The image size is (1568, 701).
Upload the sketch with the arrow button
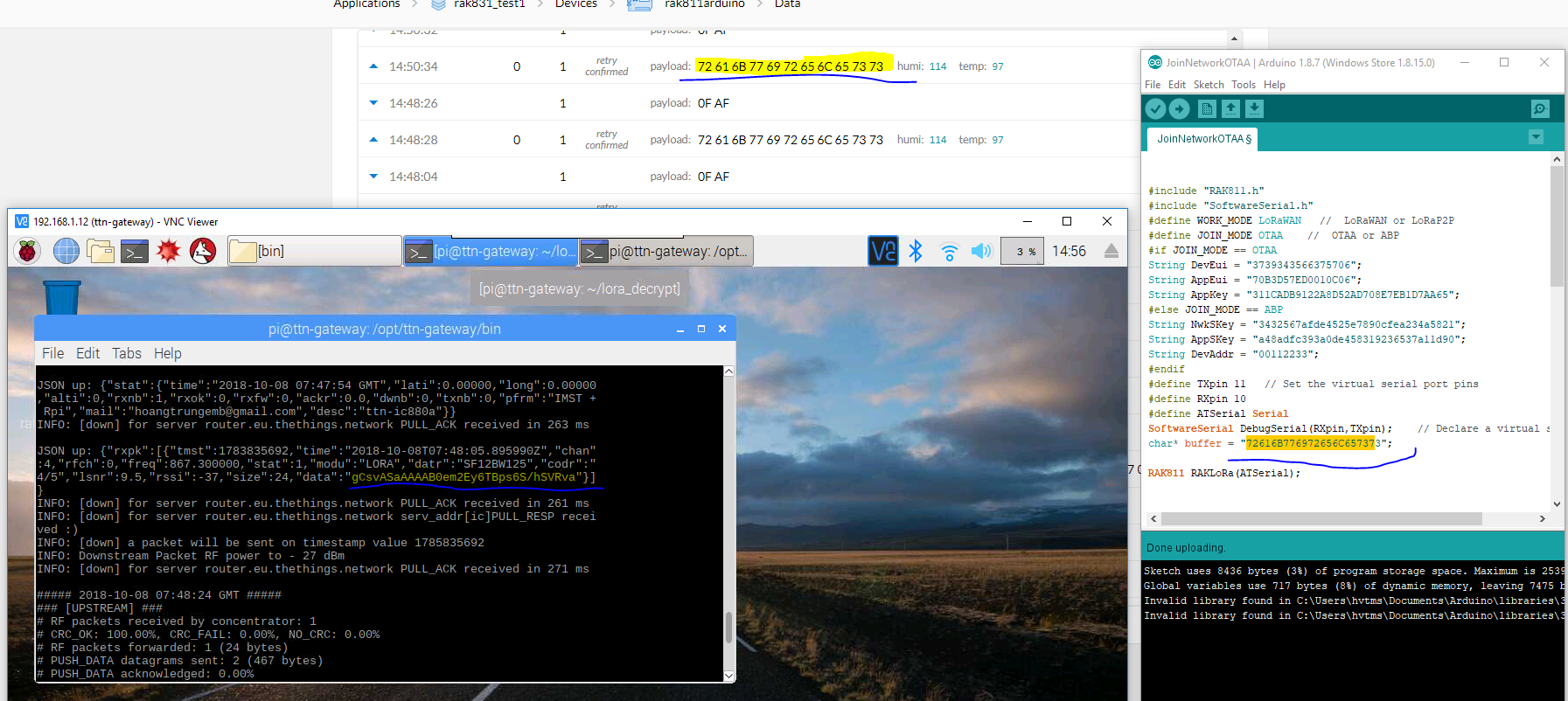1179,108
